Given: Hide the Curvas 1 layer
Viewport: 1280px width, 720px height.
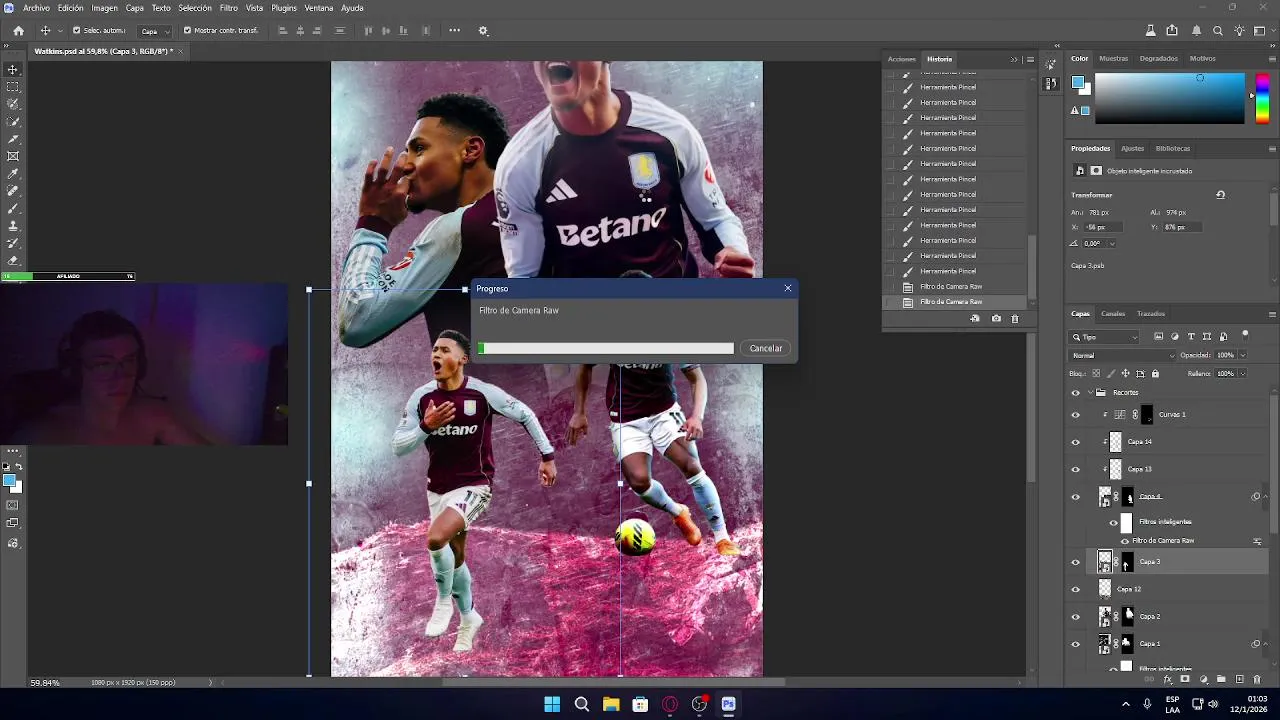Looking at the screenshot, I should click(x=1076, y=414).
